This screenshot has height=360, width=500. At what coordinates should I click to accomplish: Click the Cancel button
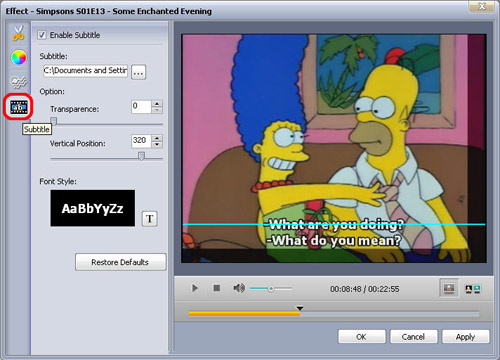(413, 337)
